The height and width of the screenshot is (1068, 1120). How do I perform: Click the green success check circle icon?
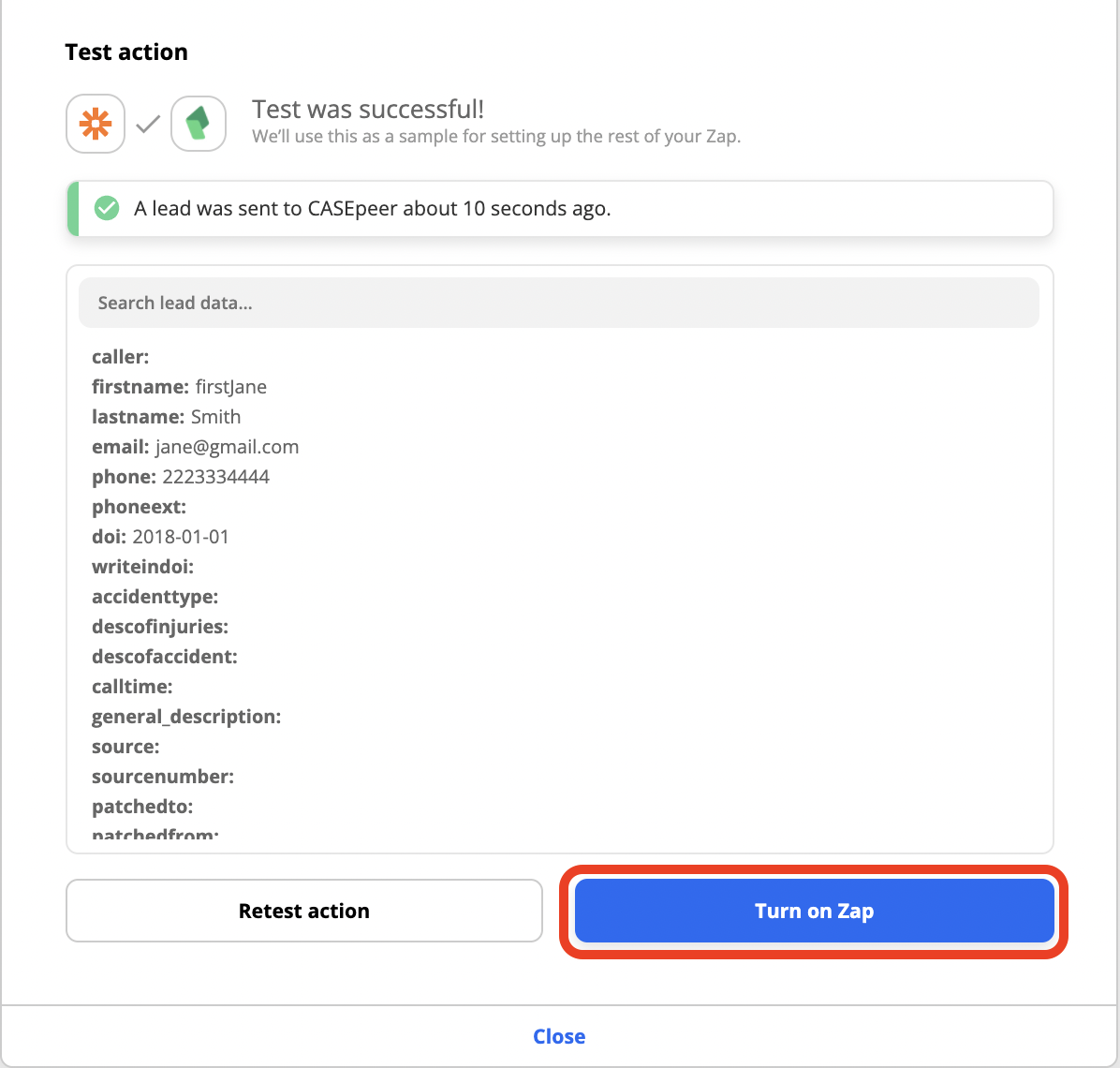tap(107, 208)
